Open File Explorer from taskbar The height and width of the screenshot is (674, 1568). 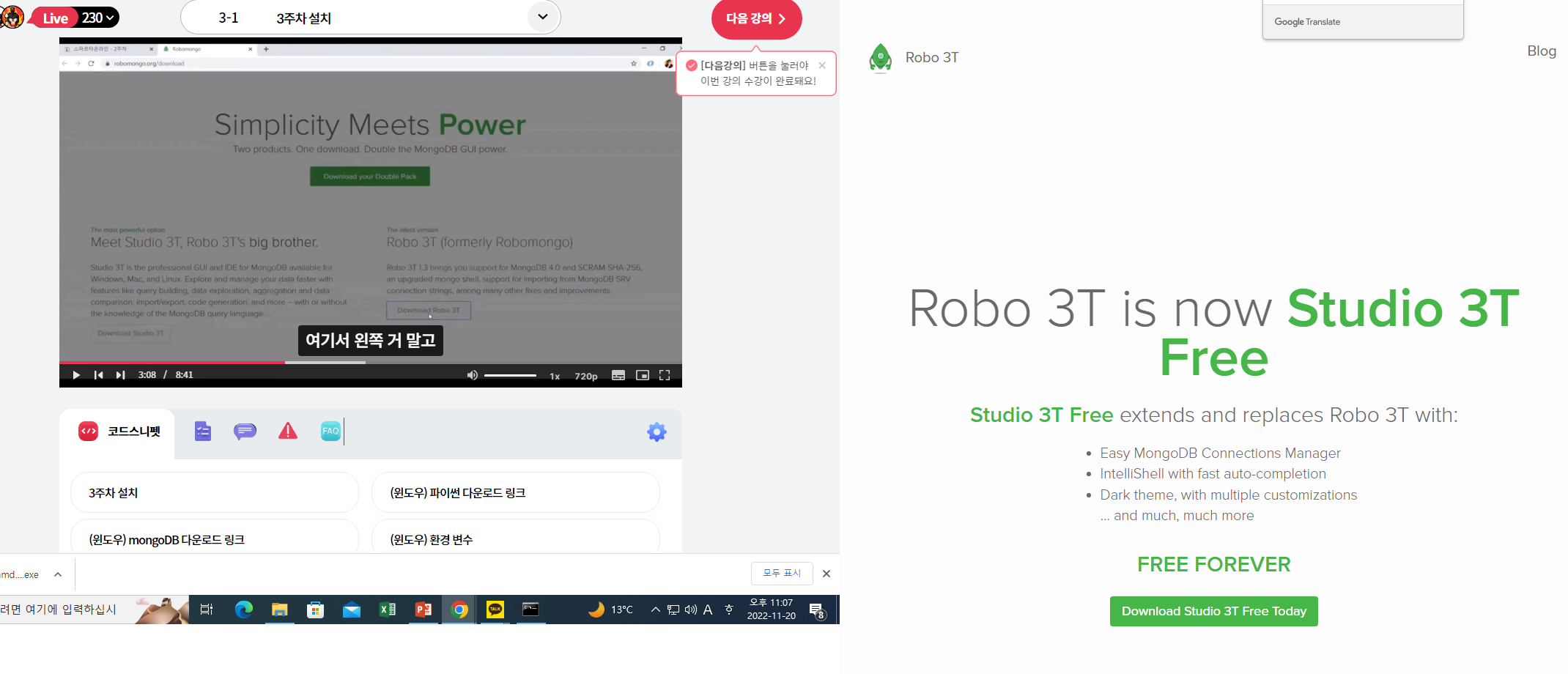279,610
